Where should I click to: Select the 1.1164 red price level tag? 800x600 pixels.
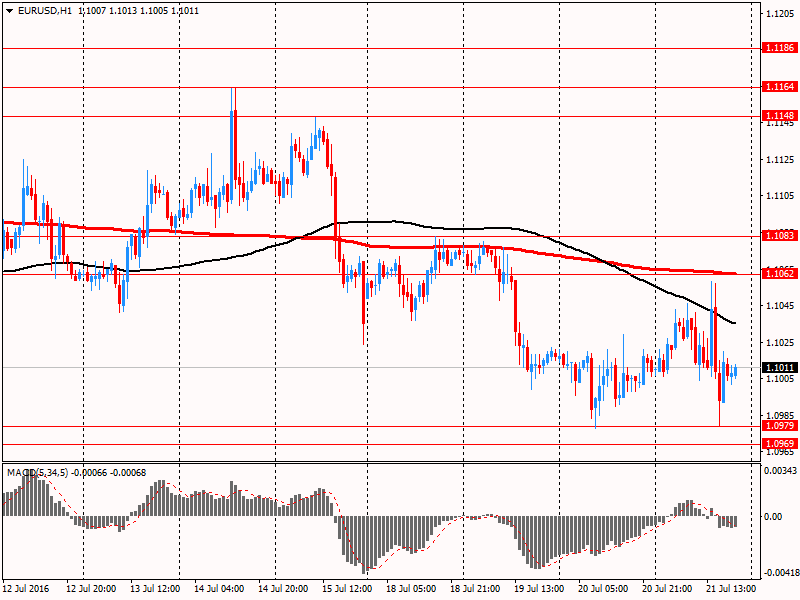779,88
